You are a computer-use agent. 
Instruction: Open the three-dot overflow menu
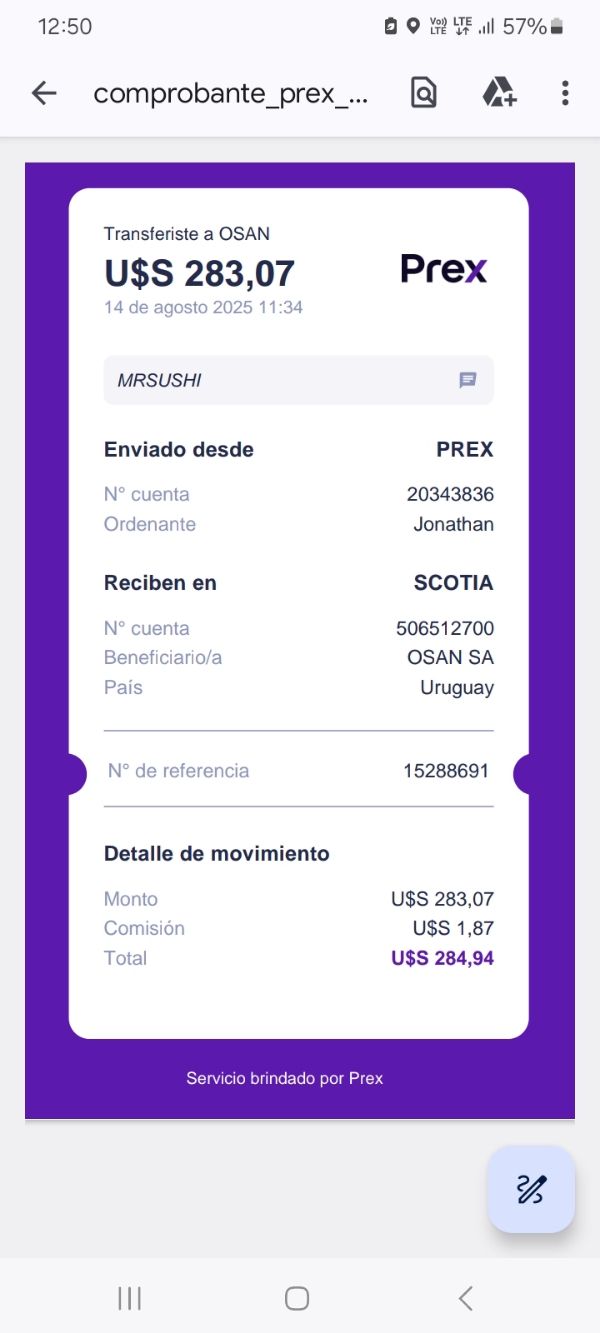click(565, 94)
